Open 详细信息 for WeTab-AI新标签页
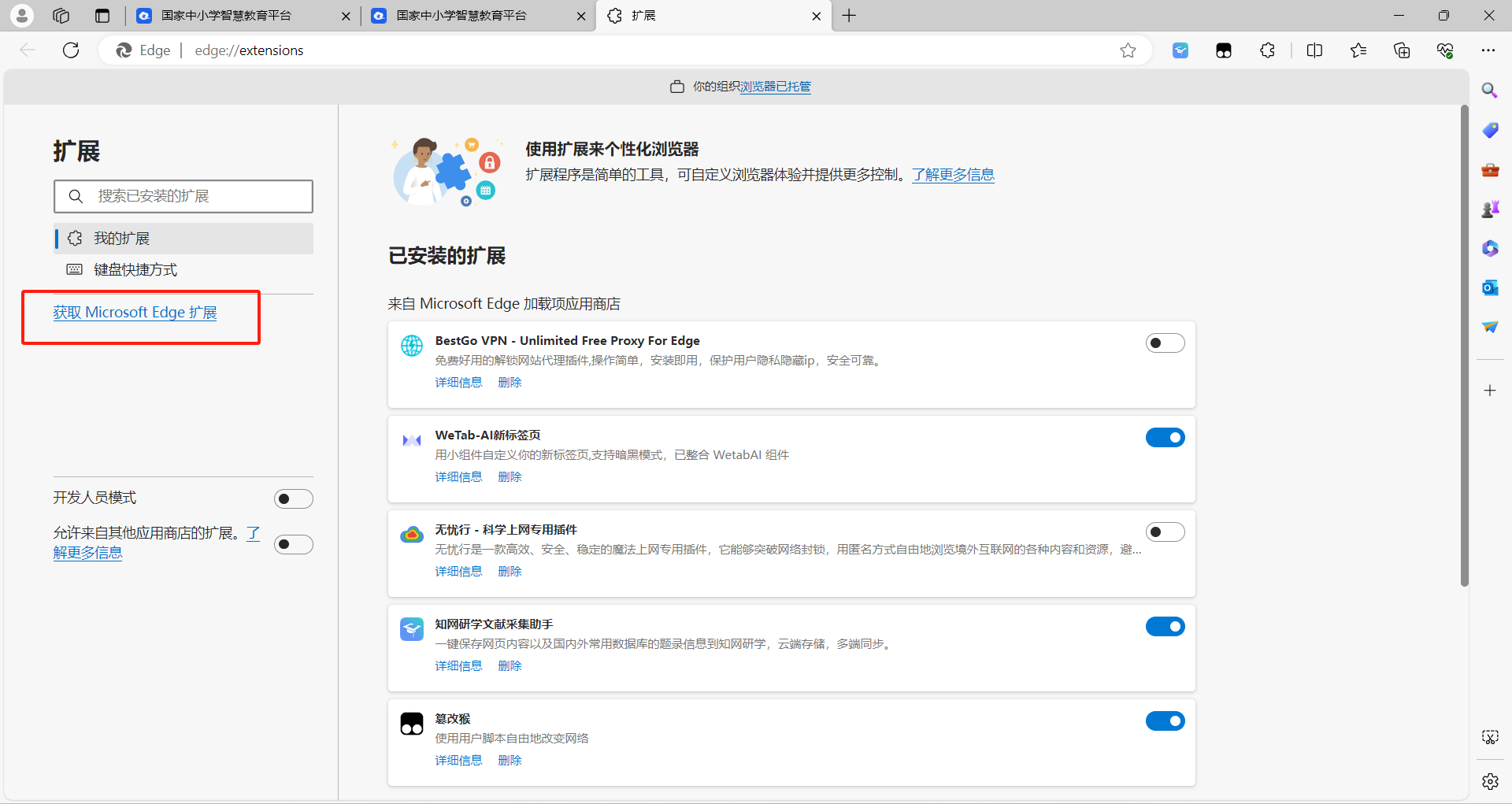The width and height of the screenshot is (1512, 804). tap(458, 477)
